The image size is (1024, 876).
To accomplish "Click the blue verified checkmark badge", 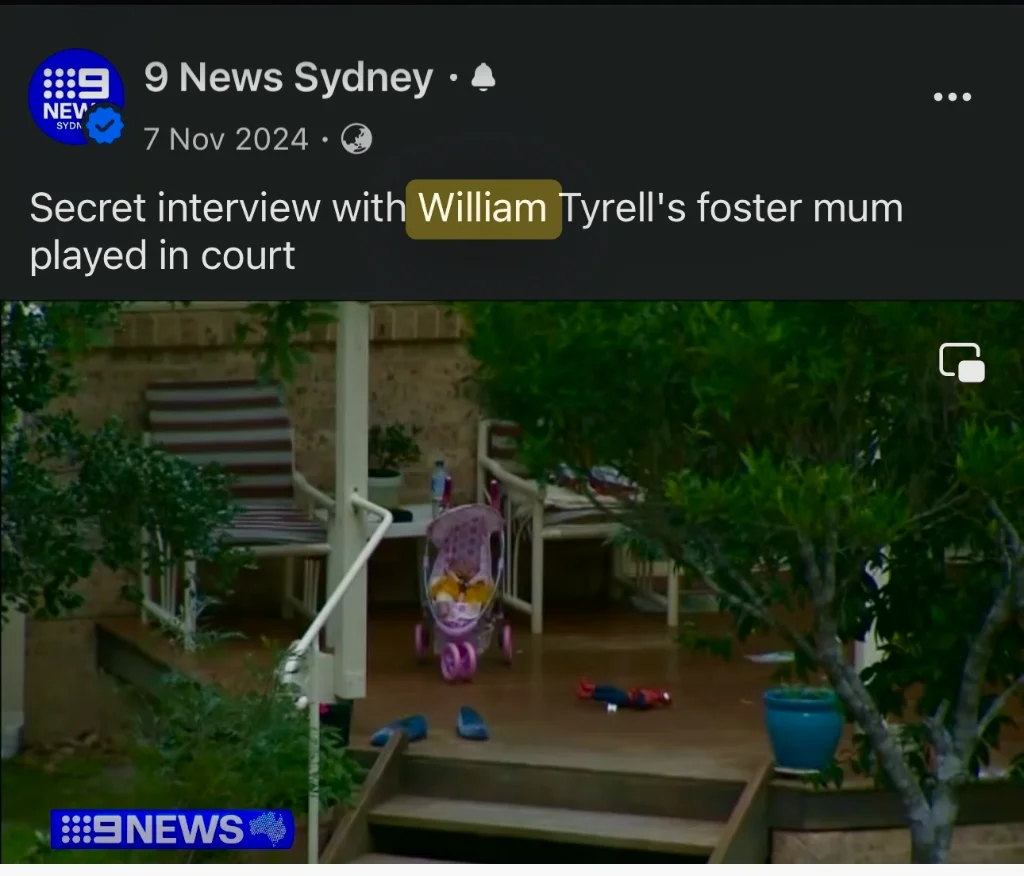I will tap(105, 125).
